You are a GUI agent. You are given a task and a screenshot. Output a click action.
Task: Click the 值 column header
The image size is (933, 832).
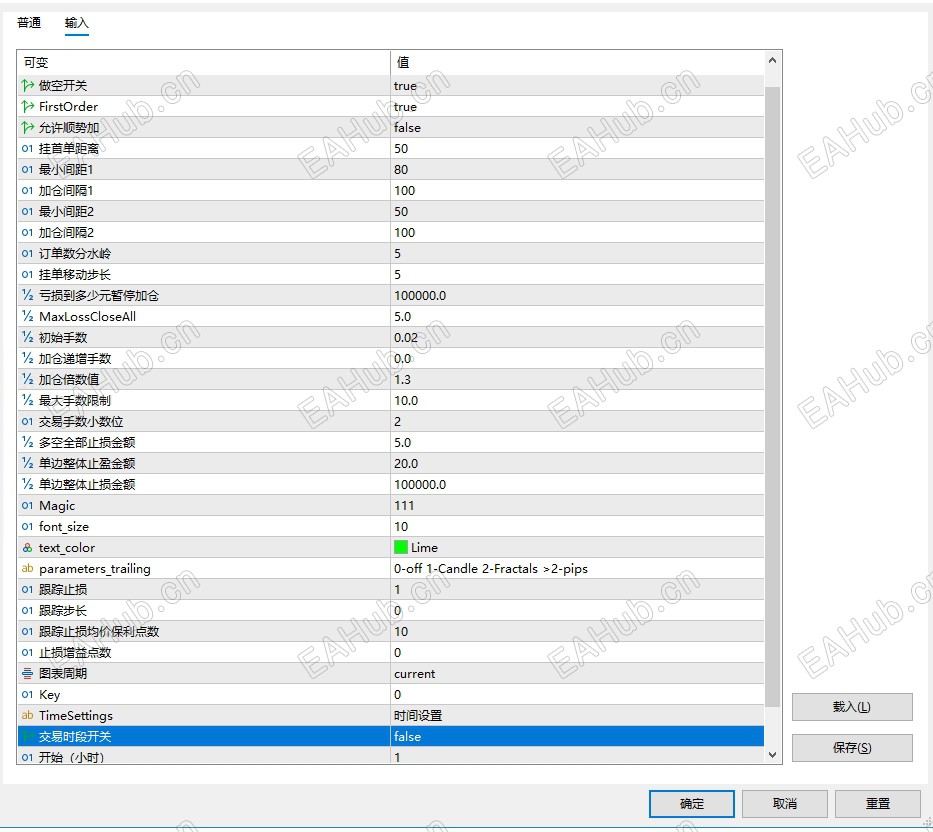(577, 62)
